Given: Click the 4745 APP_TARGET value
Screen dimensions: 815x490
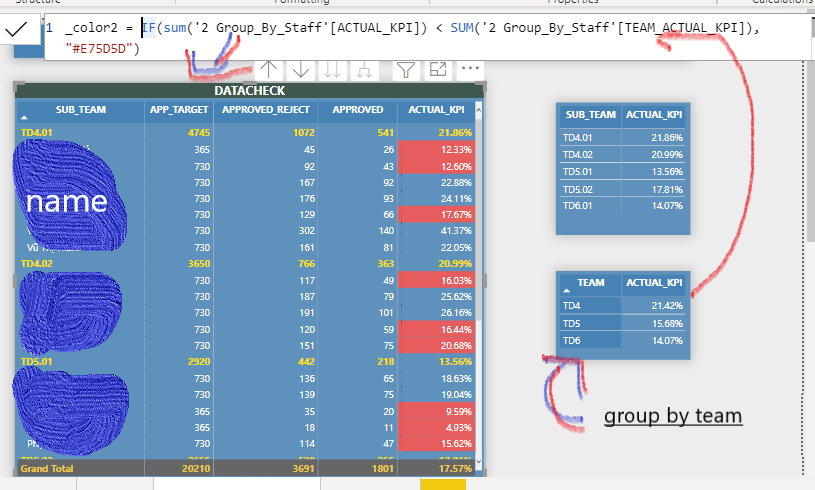Looking at the screenshot, I should (199, 133).
